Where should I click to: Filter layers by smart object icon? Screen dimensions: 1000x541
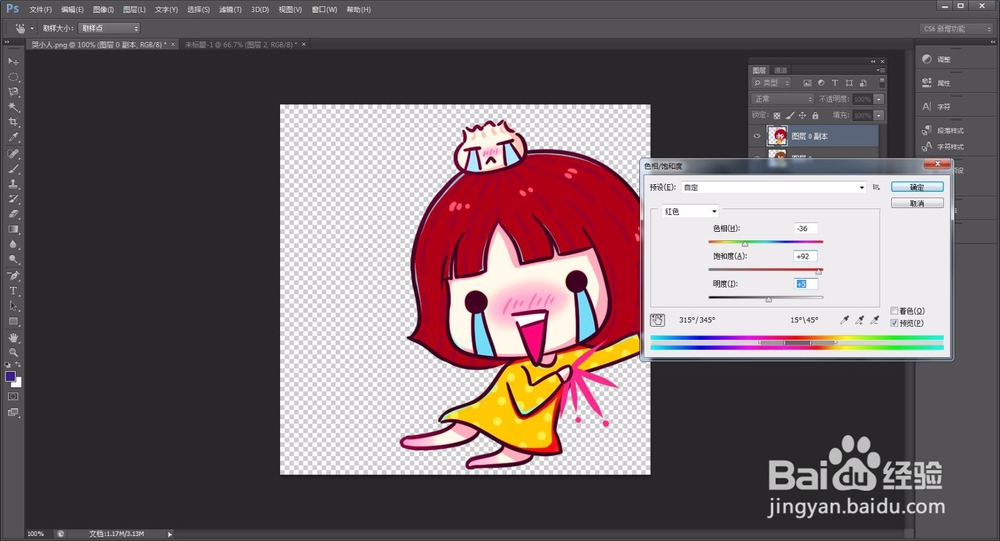(x=863, y=83)
